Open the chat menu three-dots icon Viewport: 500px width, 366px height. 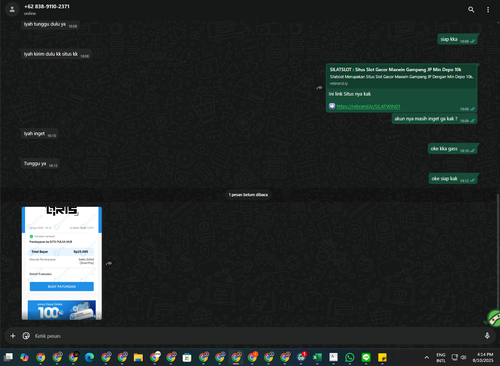[488, 10]
